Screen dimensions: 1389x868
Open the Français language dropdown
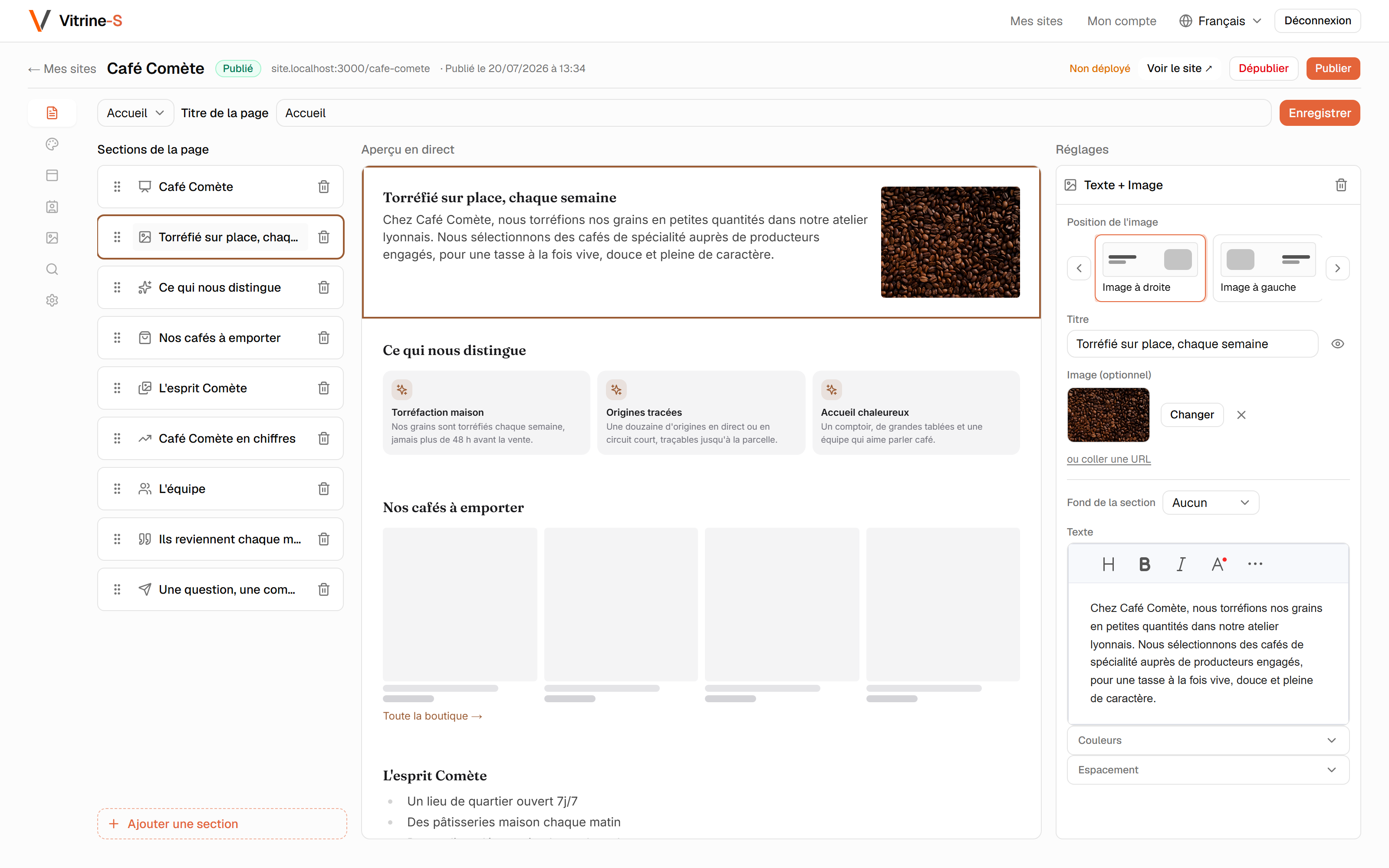pos(1221,21)
